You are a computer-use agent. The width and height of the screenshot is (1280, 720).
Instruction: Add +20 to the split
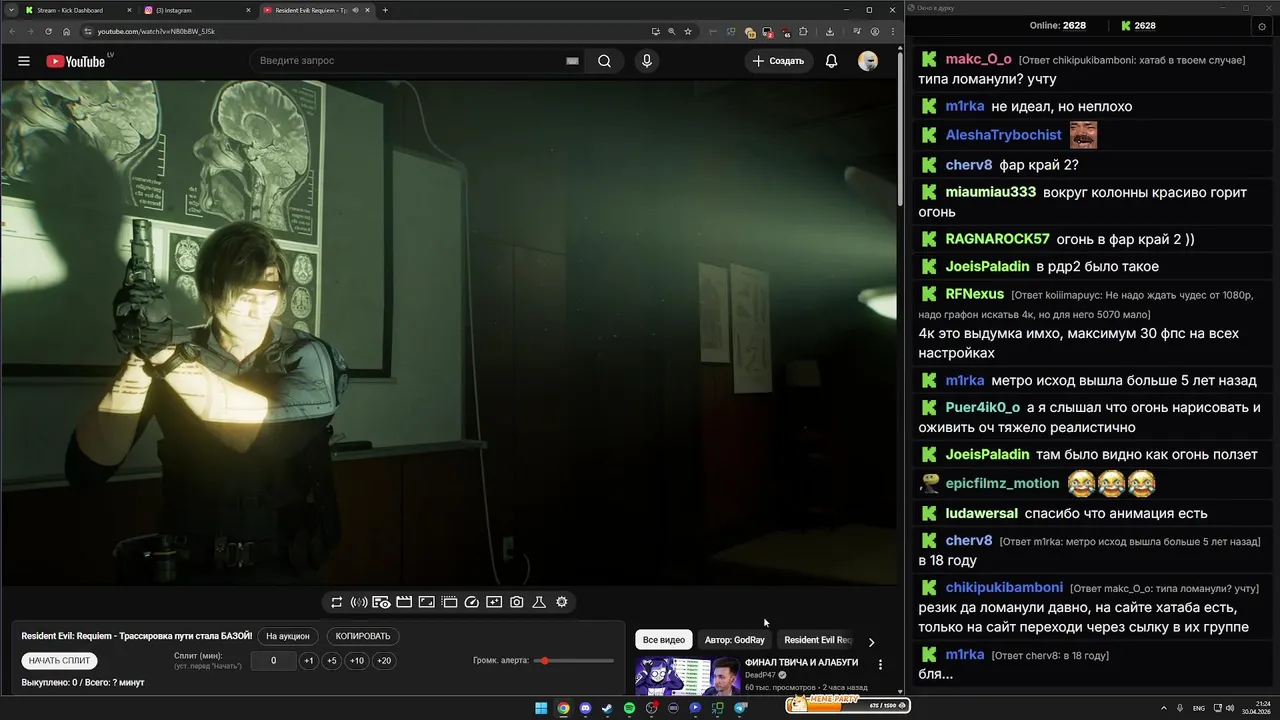pos(384,661)
